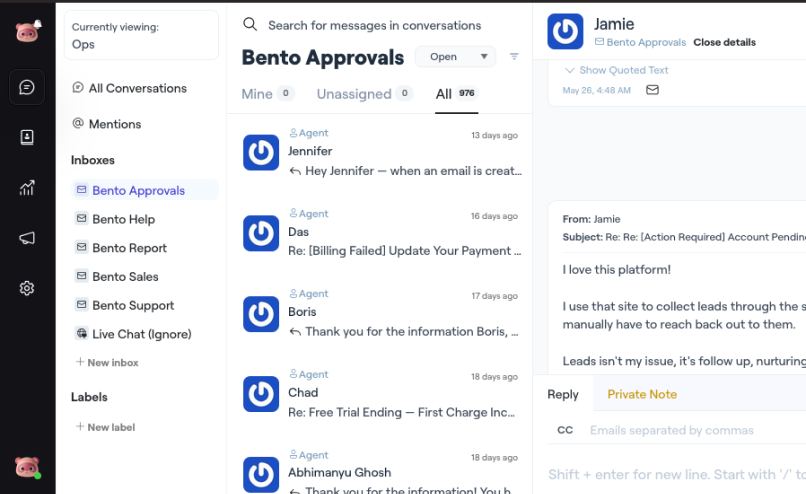The image size is (806, 494).
Task: Select the Live Chat (Ignore) inbox
Action: [x=145, y=334]
